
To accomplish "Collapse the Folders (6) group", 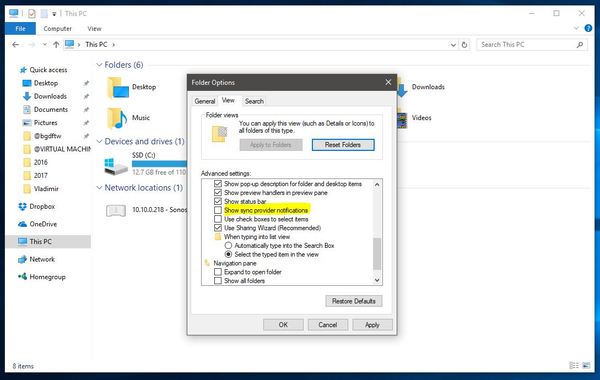I will [99, 65].
